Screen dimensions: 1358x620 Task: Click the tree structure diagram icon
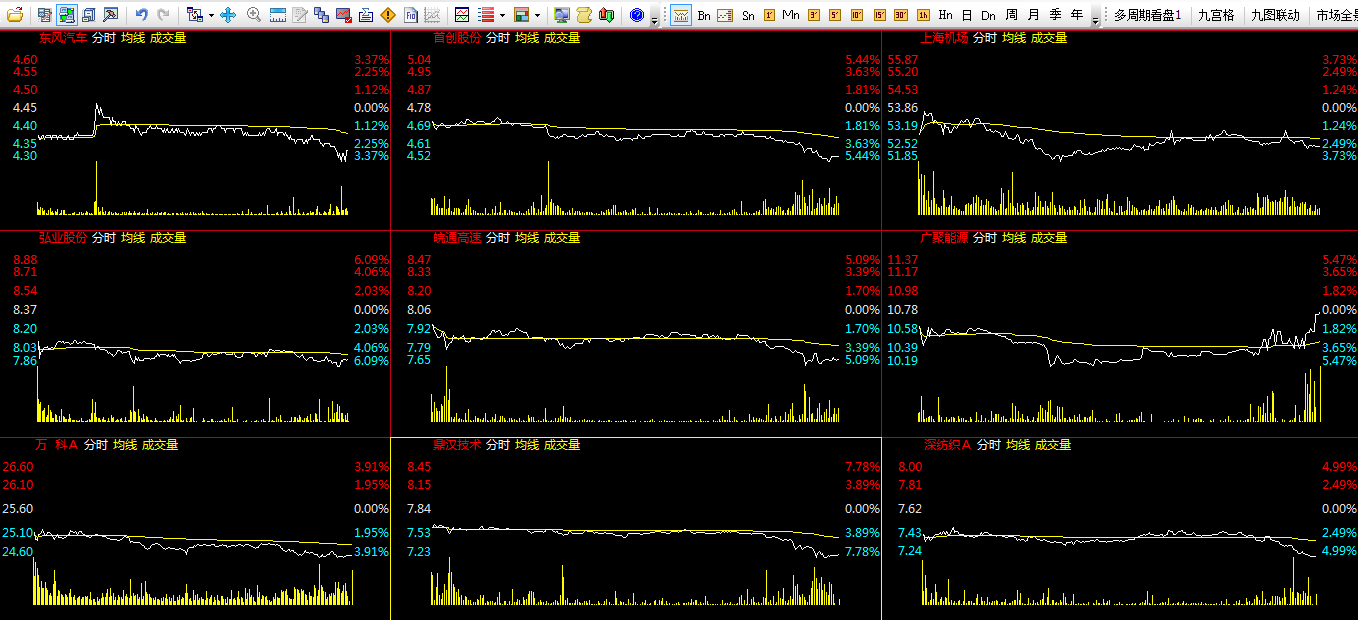coord(194,15)
